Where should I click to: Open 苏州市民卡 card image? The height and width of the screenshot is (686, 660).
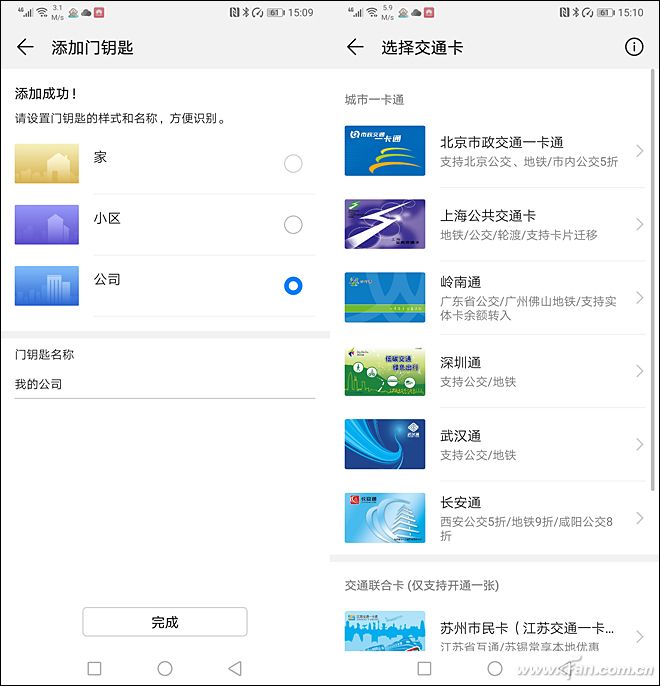[x=385, y=630]
